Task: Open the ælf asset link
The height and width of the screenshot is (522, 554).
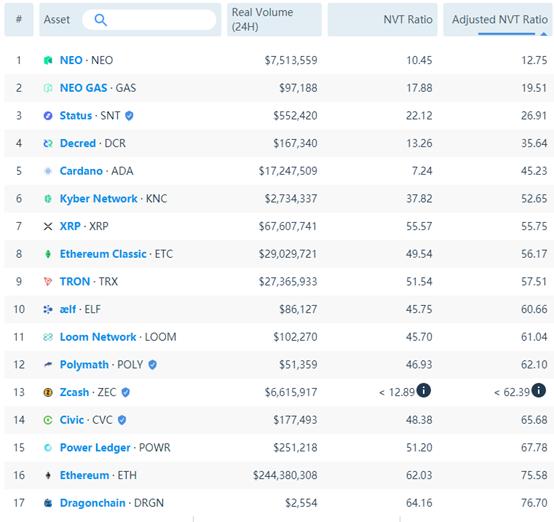Action: click(x=68, y=310)
